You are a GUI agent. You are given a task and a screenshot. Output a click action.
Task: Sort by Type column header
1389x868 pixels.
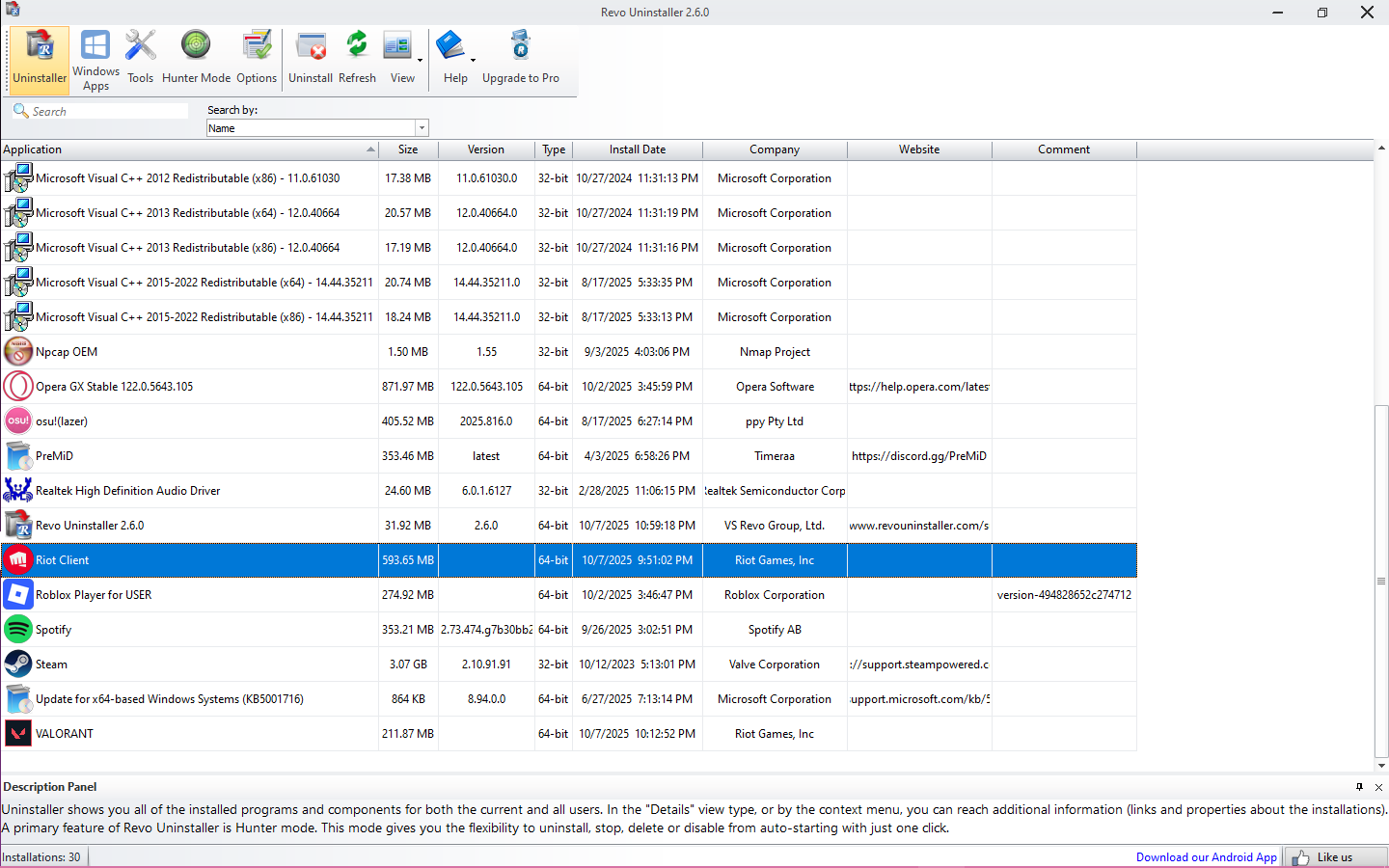(x=554, y=149)
